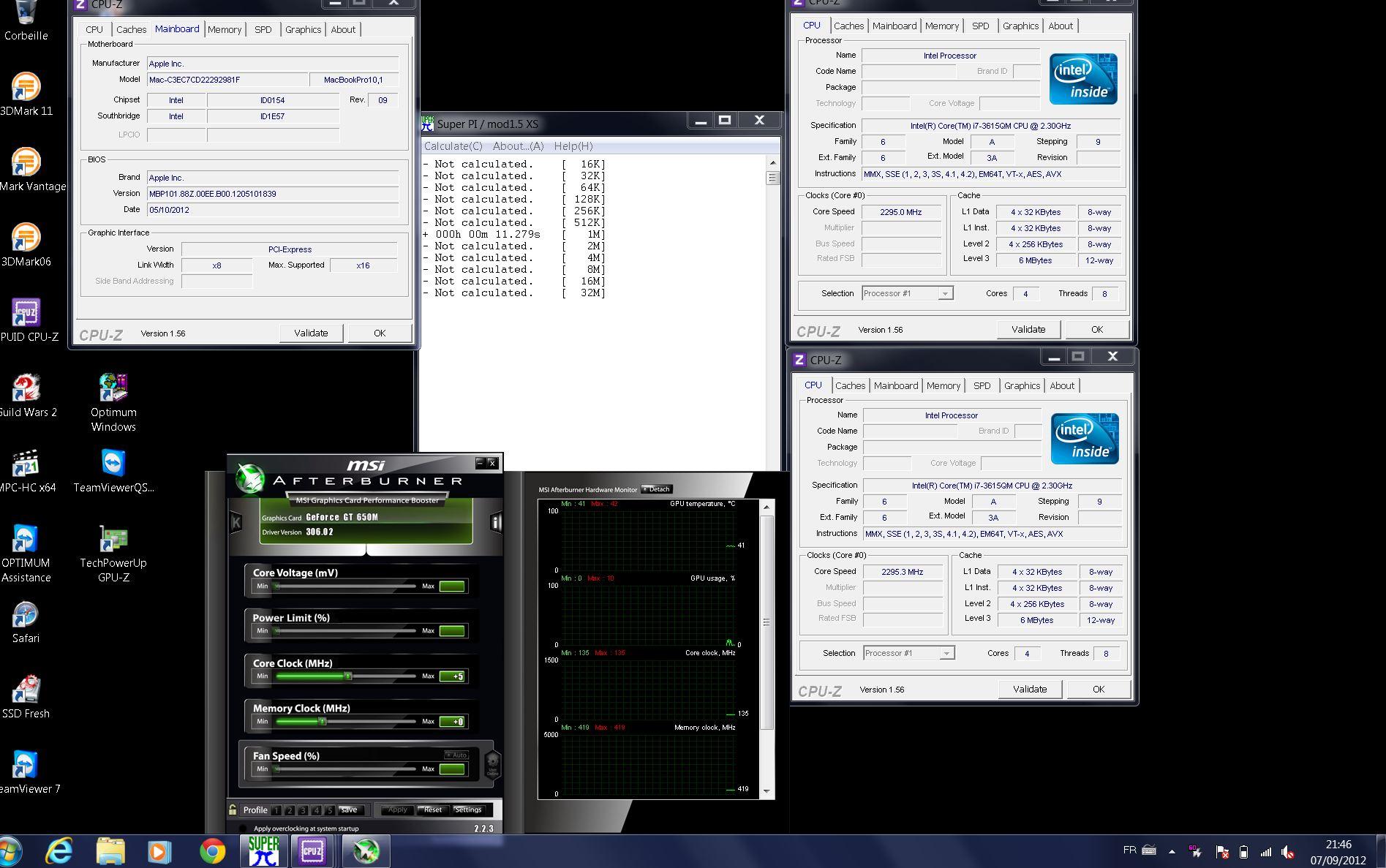Open Calculate(C) menu in Super PI

click(x=453, y=146)
